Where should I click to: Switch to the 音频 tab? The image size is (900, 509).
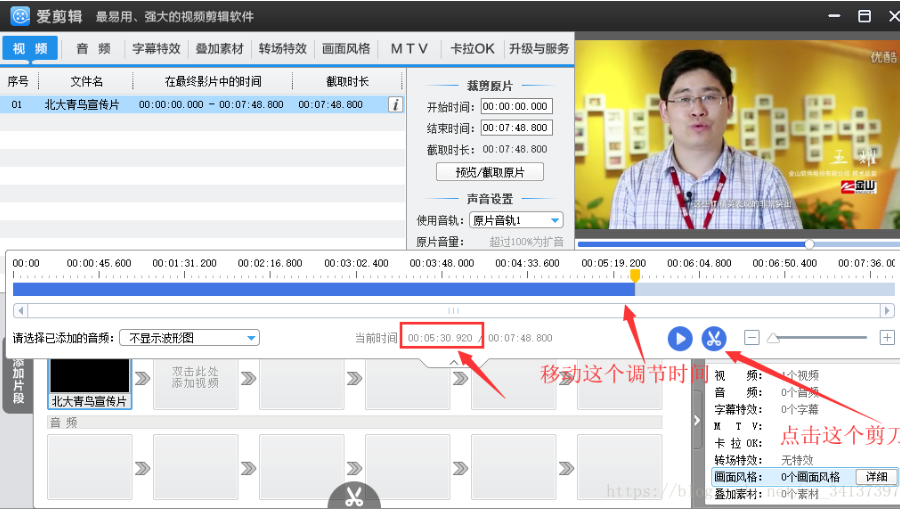point(93,49)
